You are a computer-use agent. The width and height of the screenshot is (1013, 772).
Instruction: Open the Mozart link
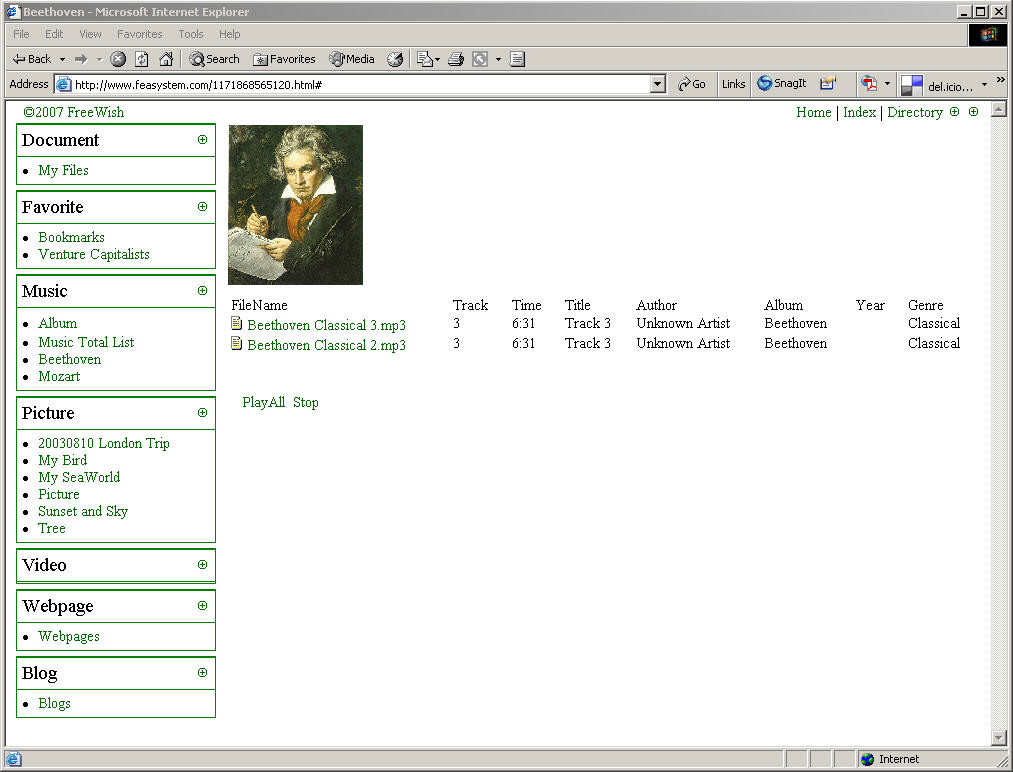click(59, 377)
